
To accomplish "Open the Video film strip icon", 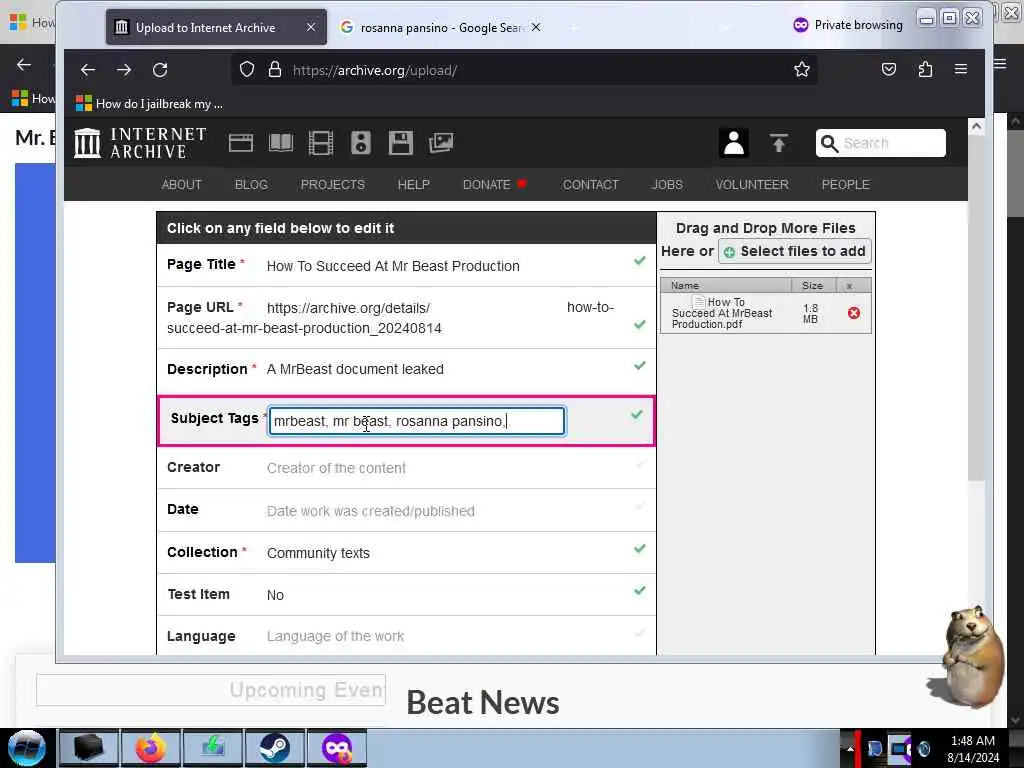I will [x=321, y=143].
